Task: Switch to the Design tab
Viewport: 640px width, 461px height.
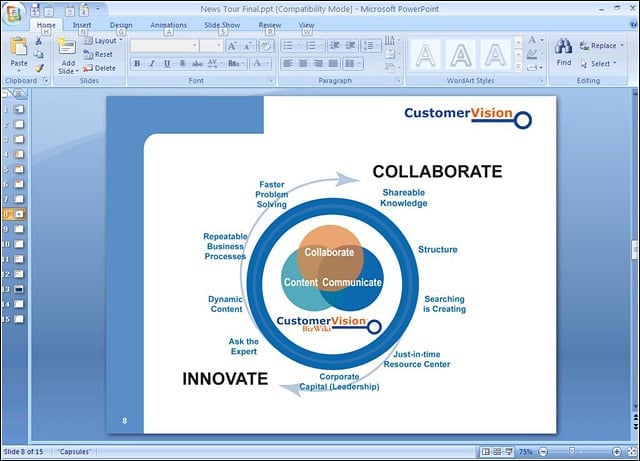Action: pyautogui.click(x=121, y=25)
